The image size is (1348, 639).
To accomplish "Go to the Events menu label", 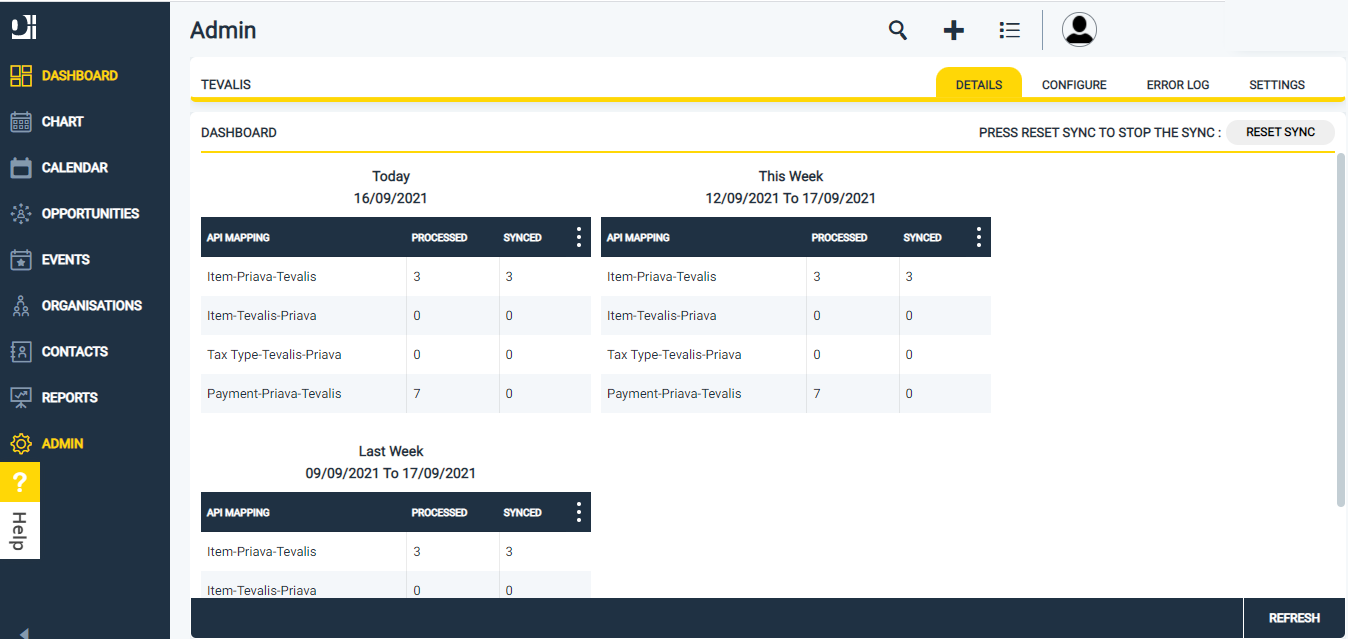I will [66, 260].
